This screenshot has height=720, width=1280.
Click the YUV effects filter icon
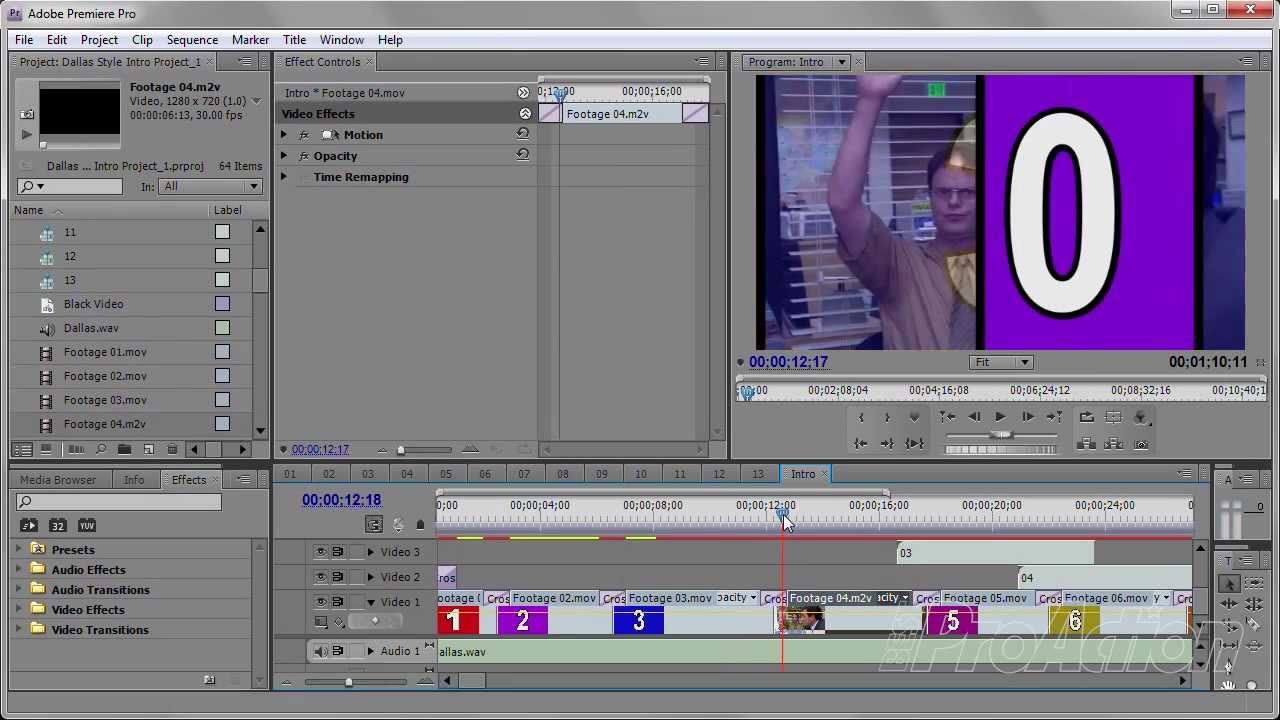click(87, 526)
